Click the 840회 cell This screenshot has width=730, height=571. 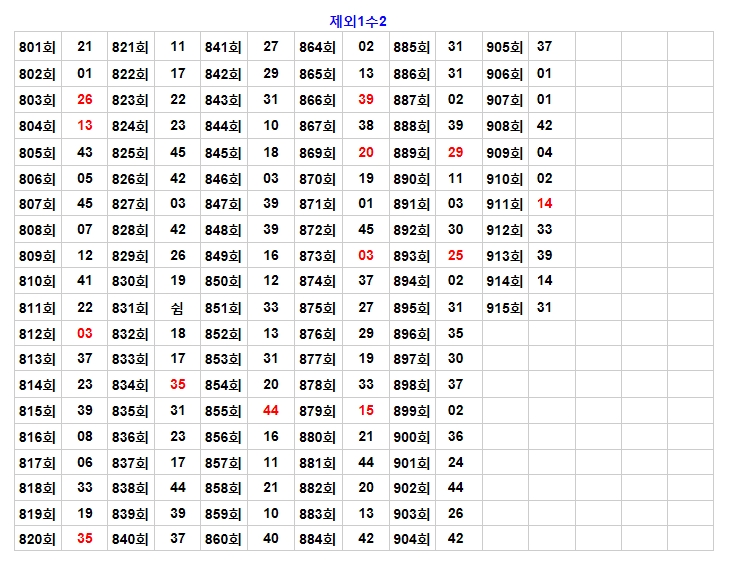pos(130,538)
